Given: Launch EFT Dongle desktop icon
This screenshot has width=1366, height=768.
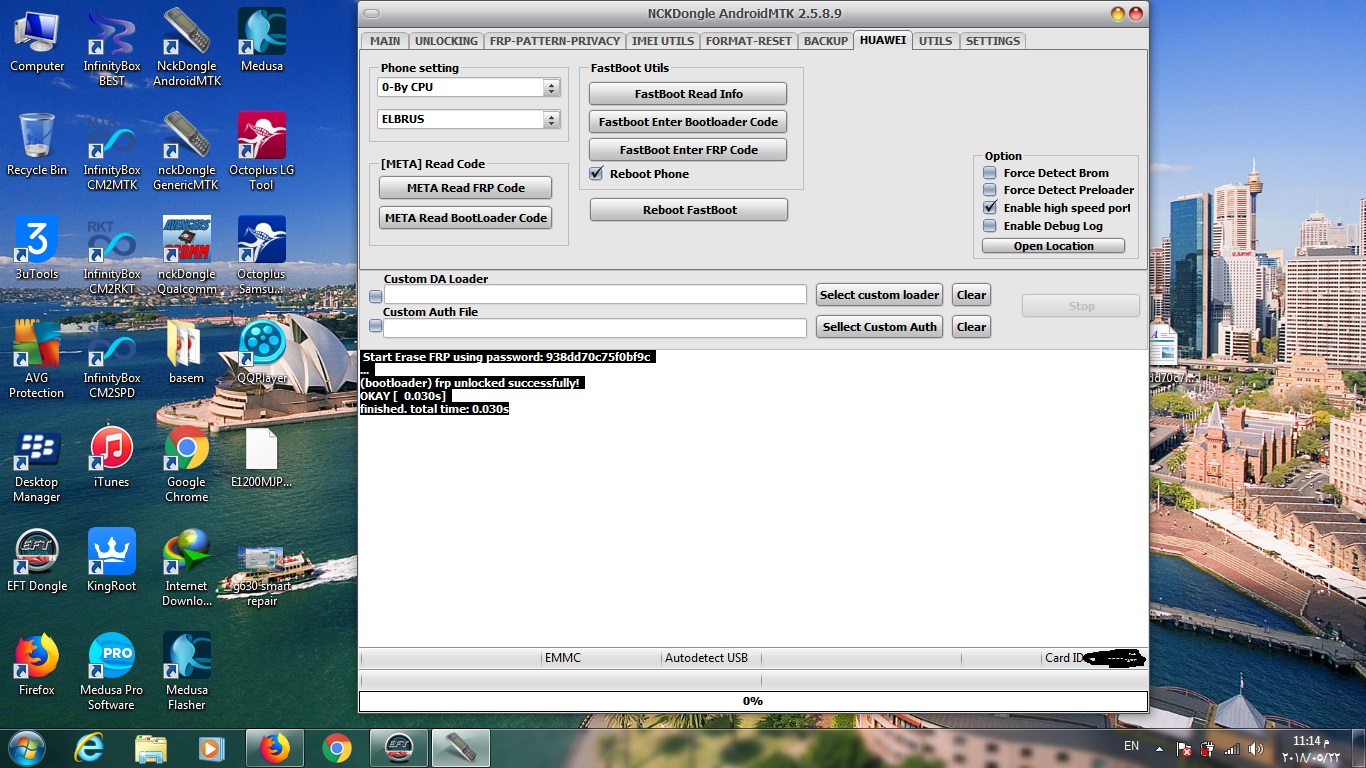Looking at the screenshot, I should (37, 561).
